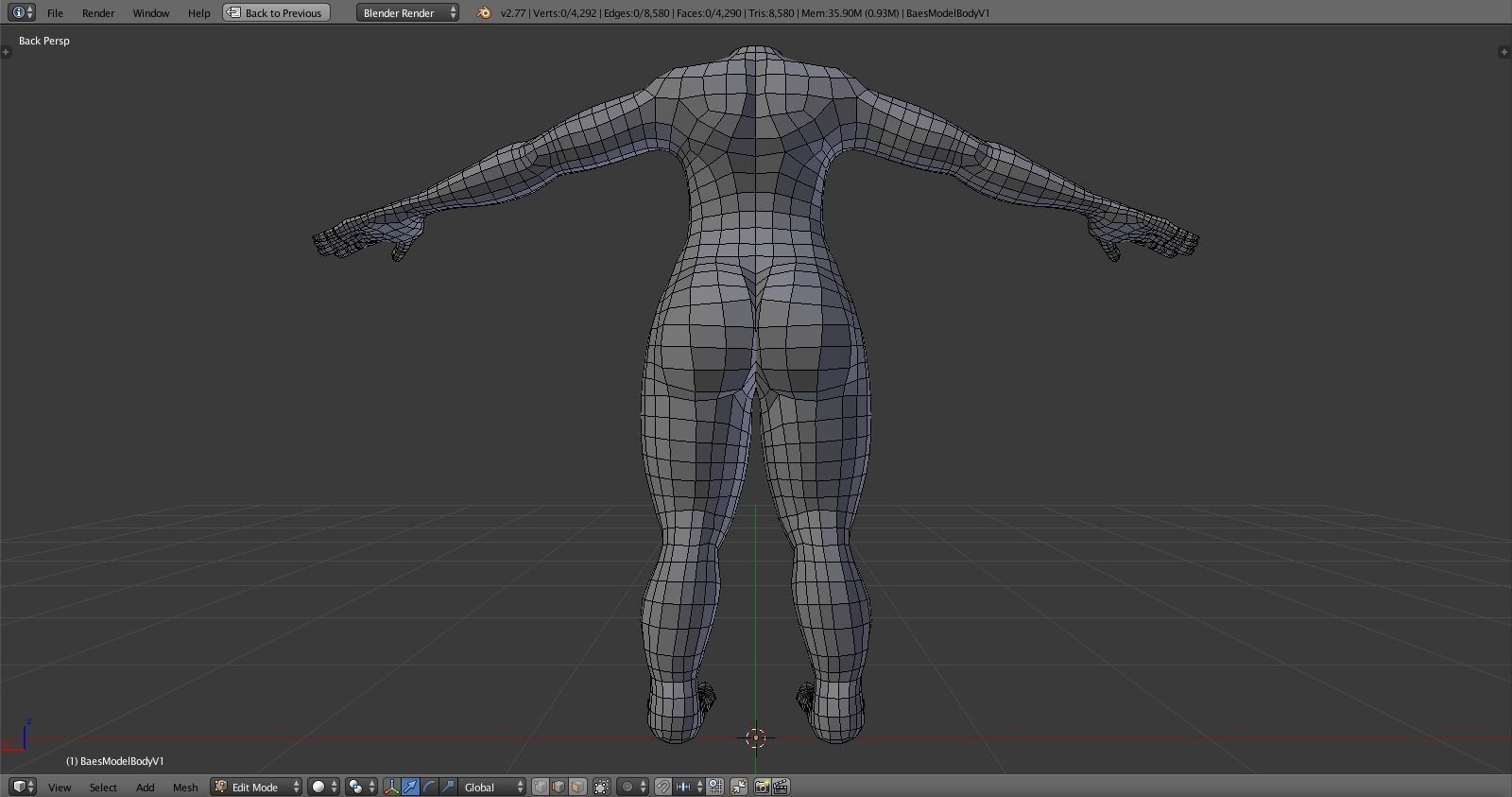Open the Edit Mode interaction mode dropdown

256,787
